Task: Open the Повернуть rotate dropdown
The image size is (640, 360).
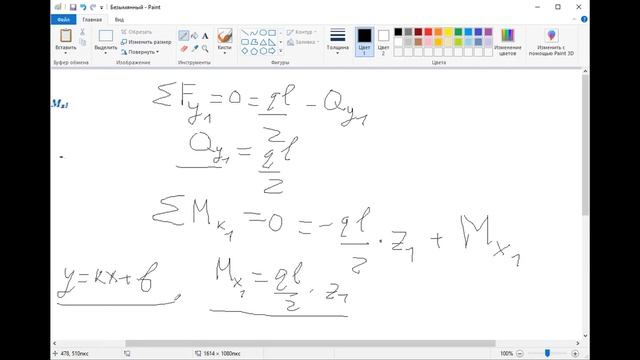Action: 140,52
